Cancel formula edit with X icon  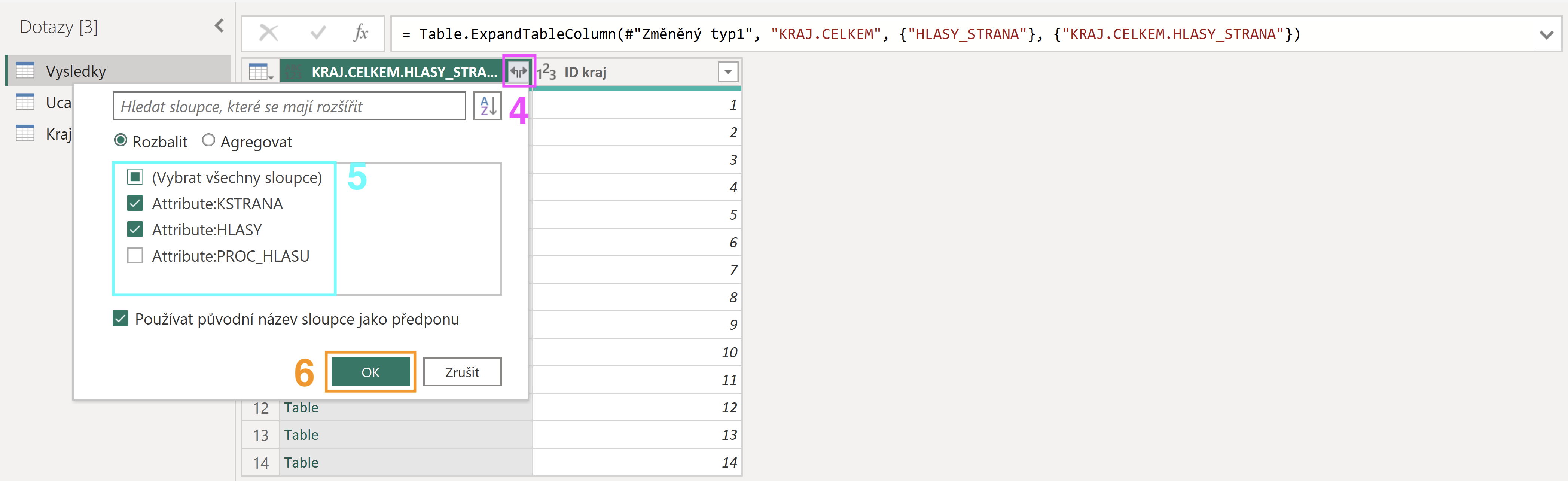point(268,33)
